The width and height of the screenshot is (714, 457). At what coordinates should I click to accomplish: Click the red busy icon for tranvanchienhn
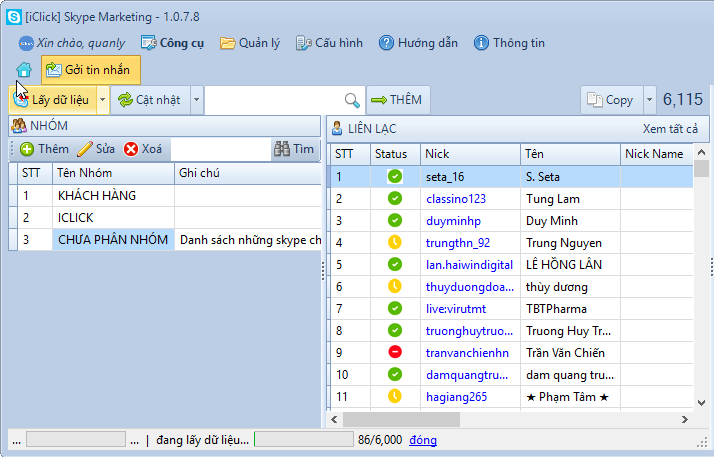395,352
